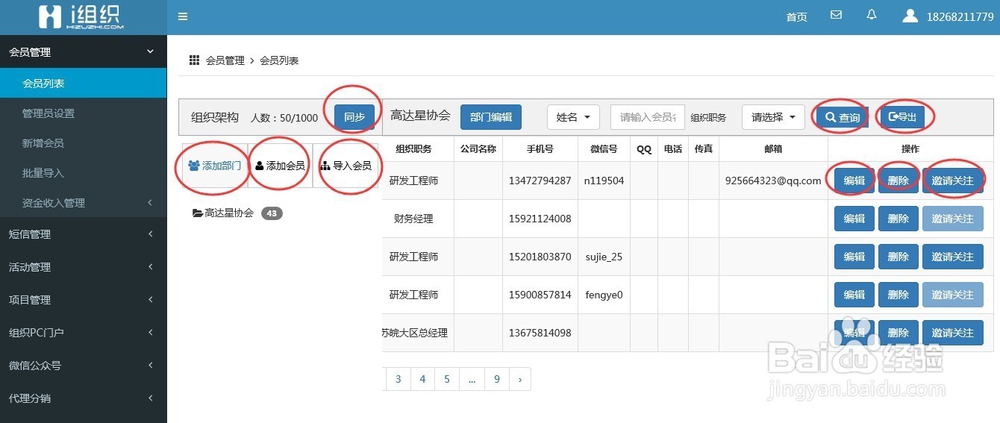The height and width of the screenshot is (423, 1000).
Task: Collapse the 会员管理 sidebar section
Action: [x=83, y=52]
